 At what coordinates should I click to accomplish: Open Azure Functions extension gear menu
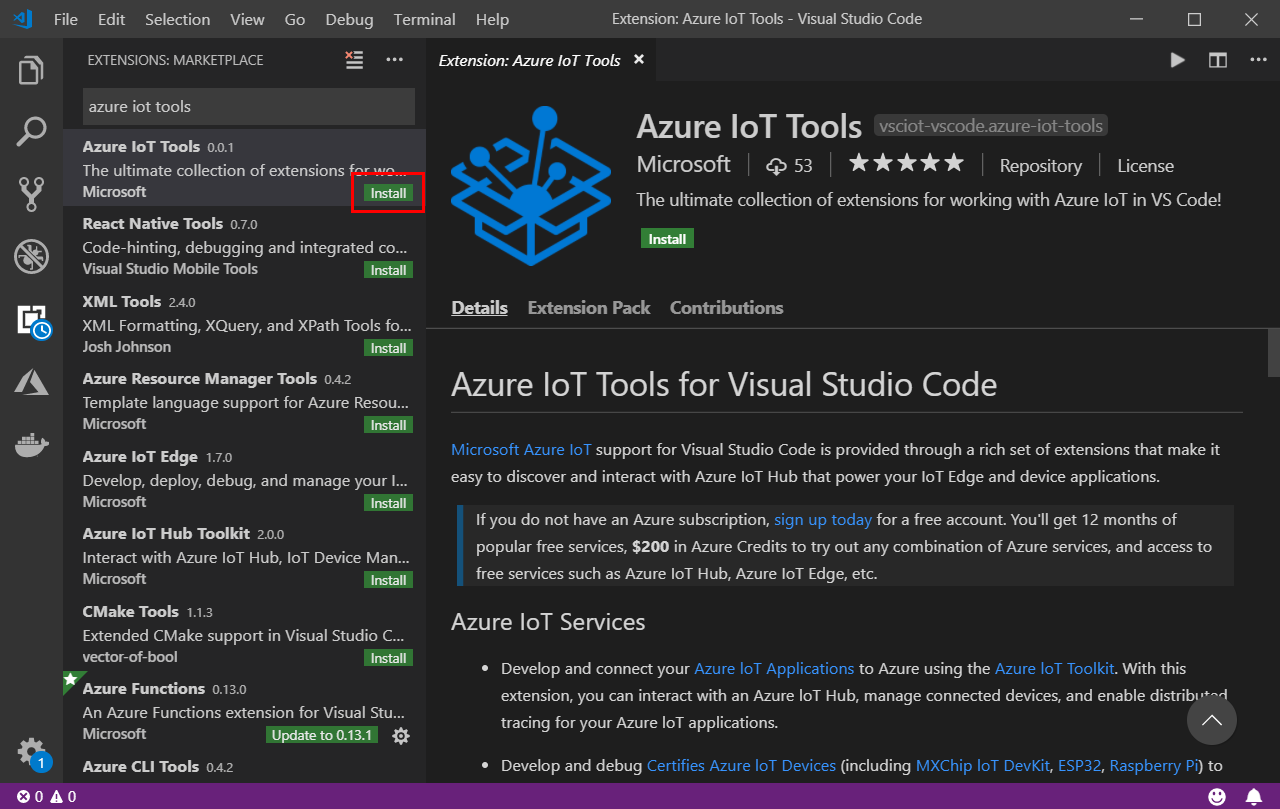[401, 736]
